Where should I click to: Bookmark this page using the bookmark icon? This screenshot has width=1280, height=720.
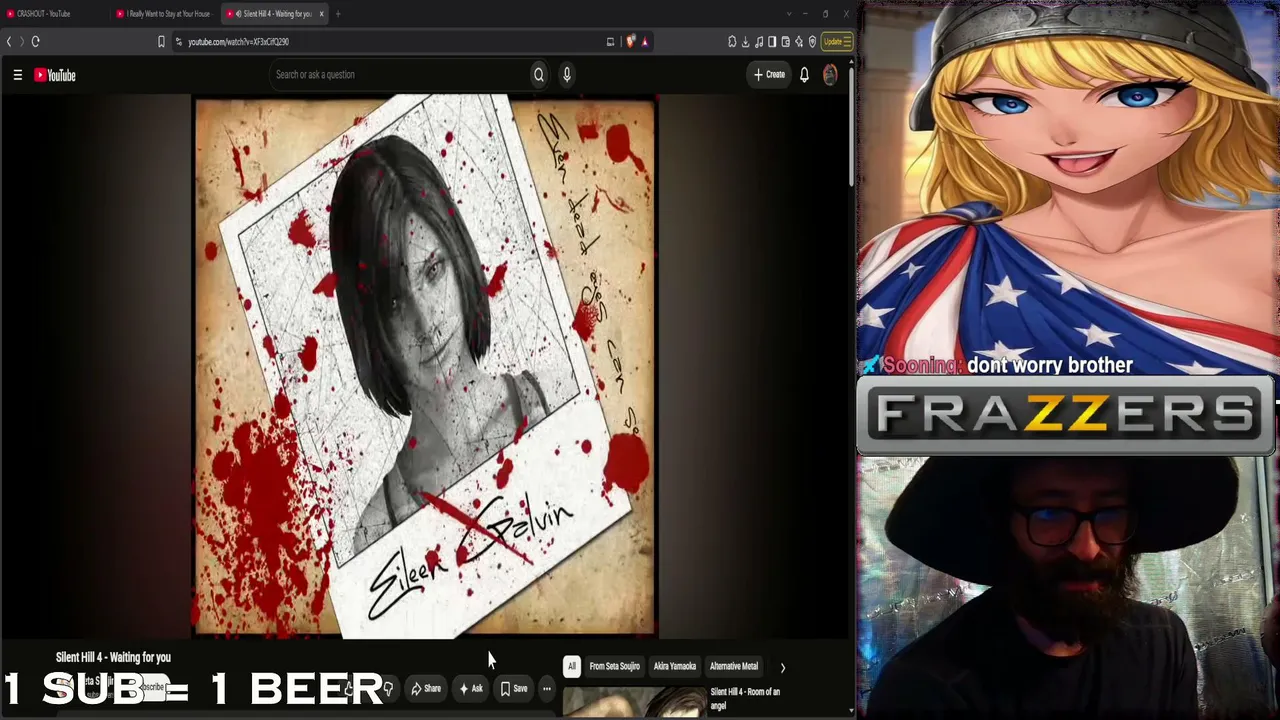pos(161,41)
